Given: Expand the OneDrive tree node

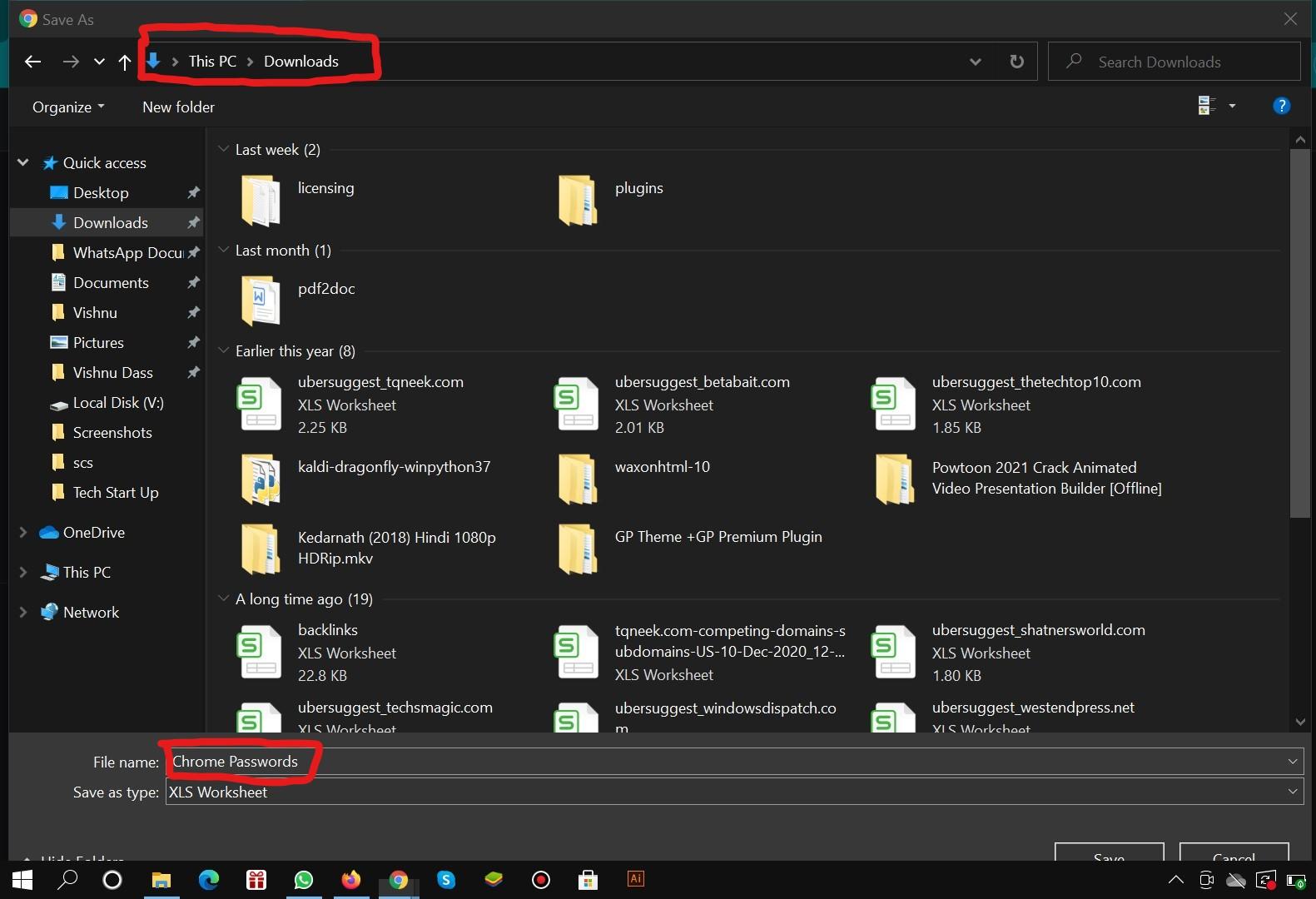Looking at the screenshot, I should pos(23,532).
